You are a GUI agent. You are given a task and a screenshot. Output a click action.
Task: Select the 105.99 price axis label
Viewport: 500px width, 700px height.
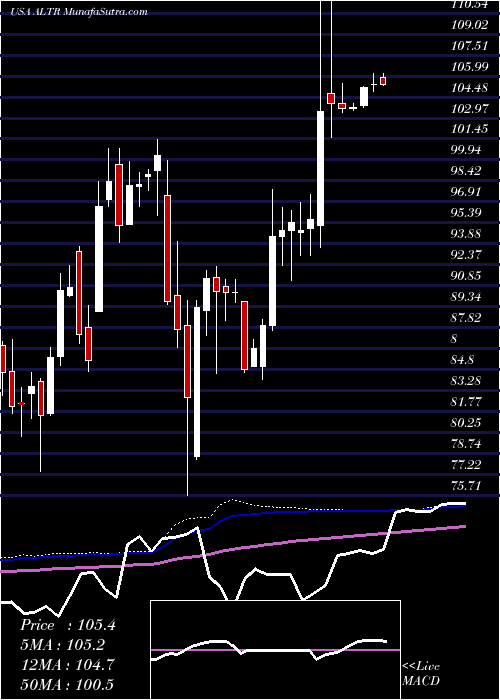tap(469, 66)
